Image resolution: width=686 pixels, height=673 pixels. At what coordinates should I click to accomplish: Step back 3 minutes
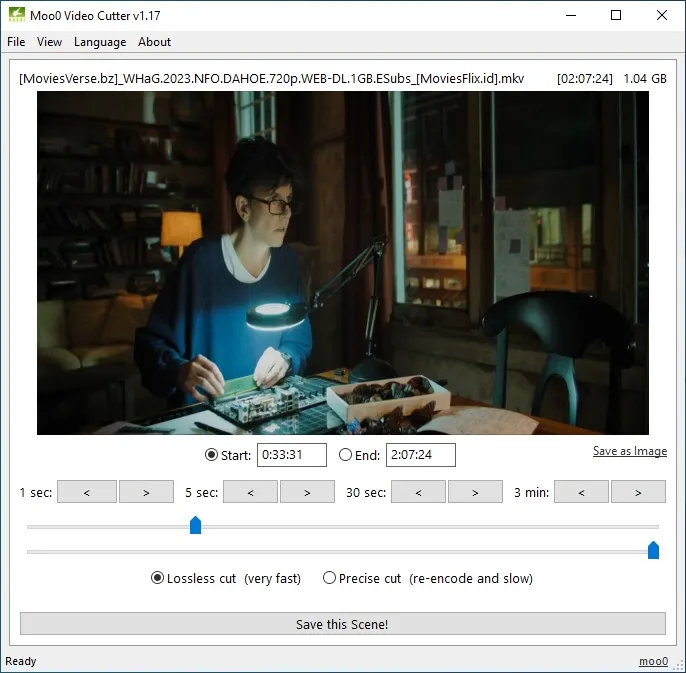point(581,492)
